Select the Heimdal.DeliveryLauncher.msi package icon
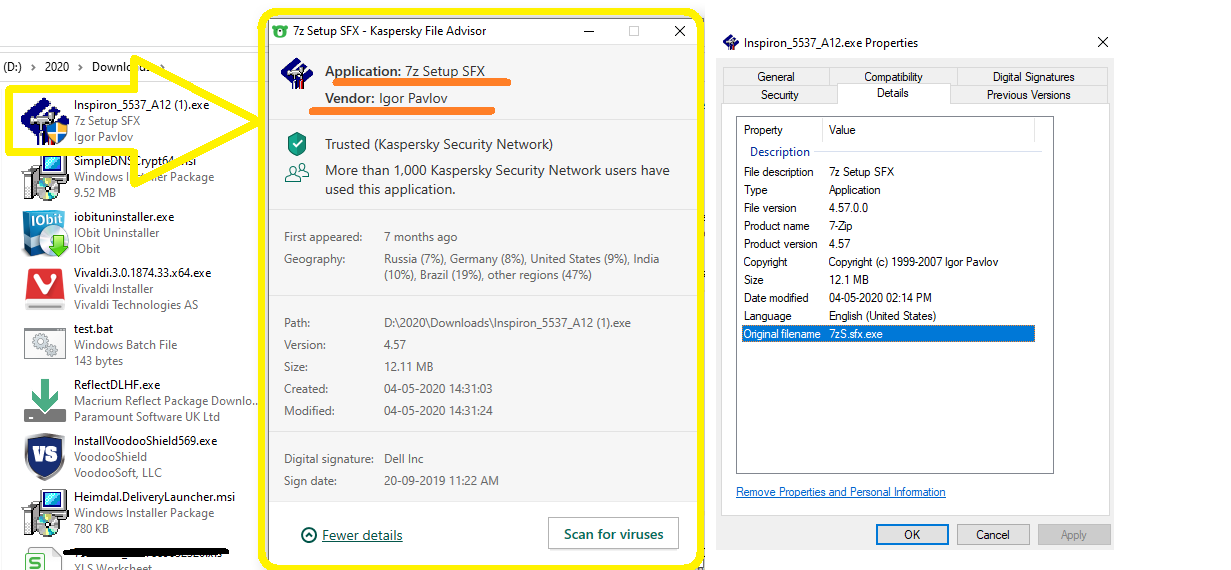 tap(45, 512)
